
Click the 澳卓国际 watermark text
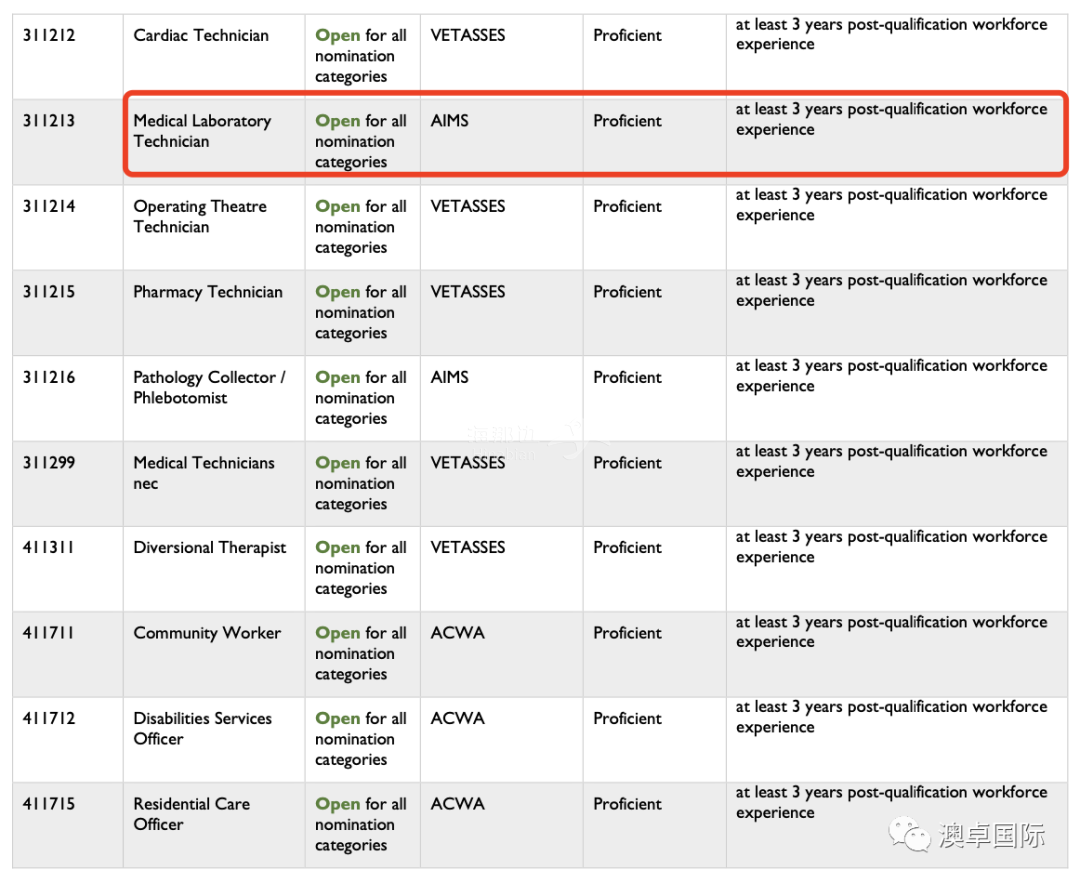[x=991, y=836]
